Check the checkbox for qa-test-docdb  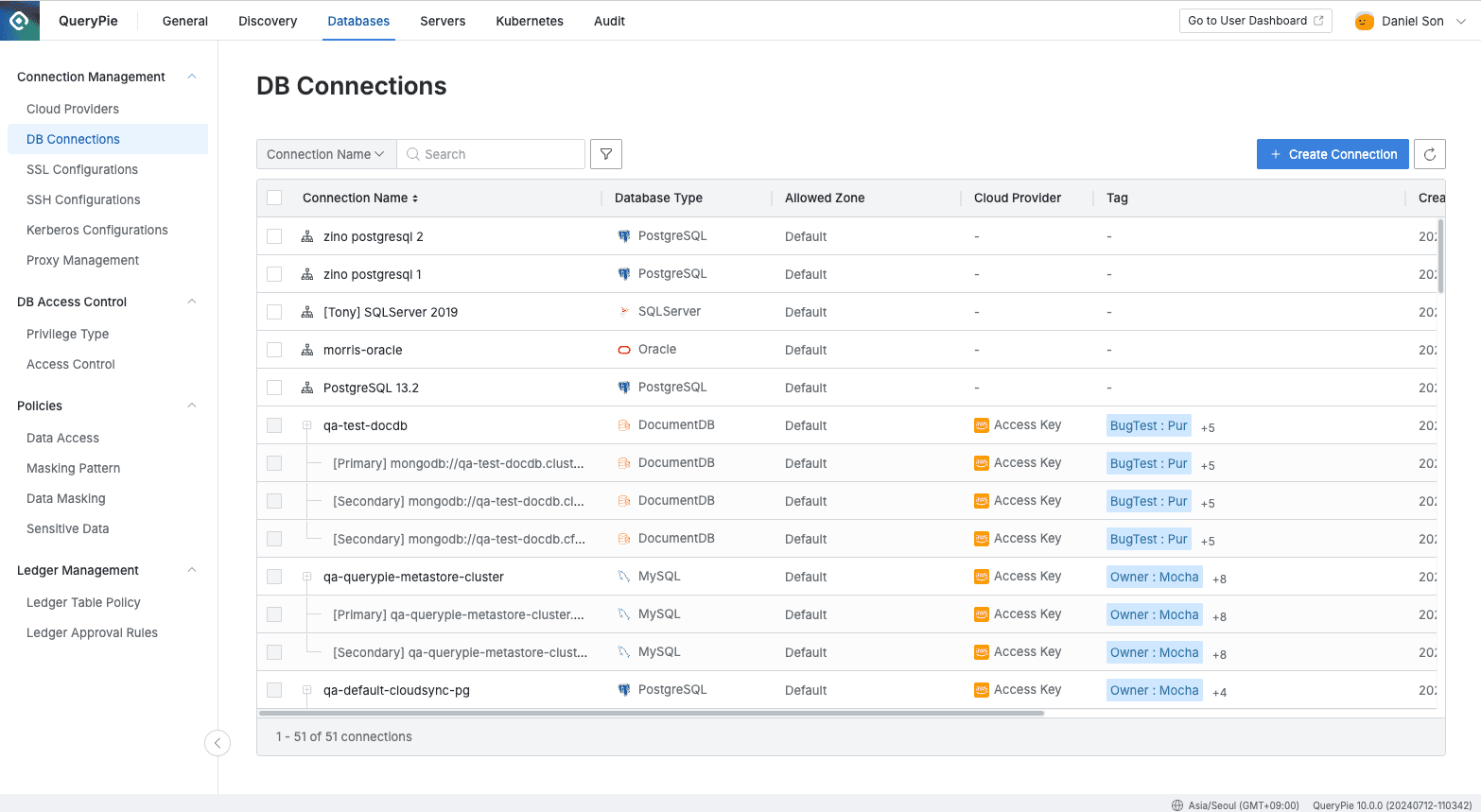274,424
